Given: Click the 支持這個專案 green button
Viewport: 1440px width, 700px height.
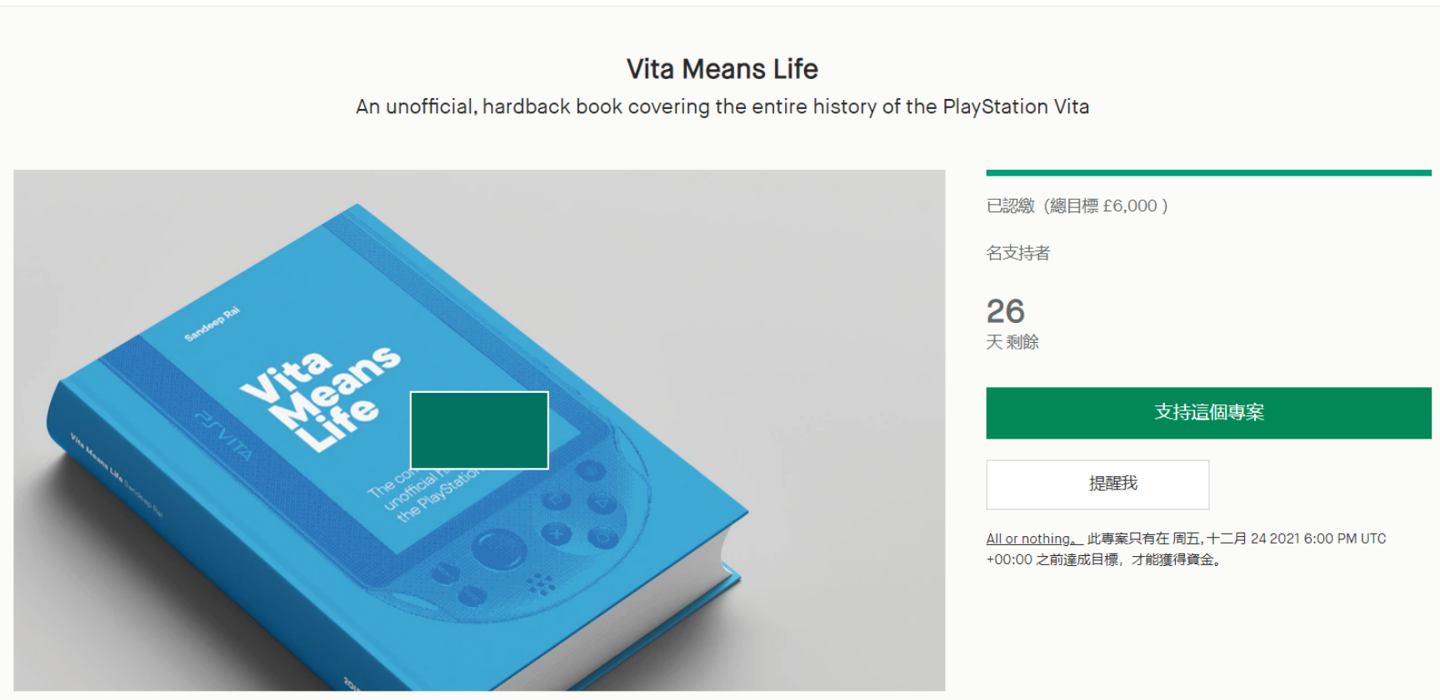Looking at the screenshot, I should pyautogui.click(x=1208, y=413).
